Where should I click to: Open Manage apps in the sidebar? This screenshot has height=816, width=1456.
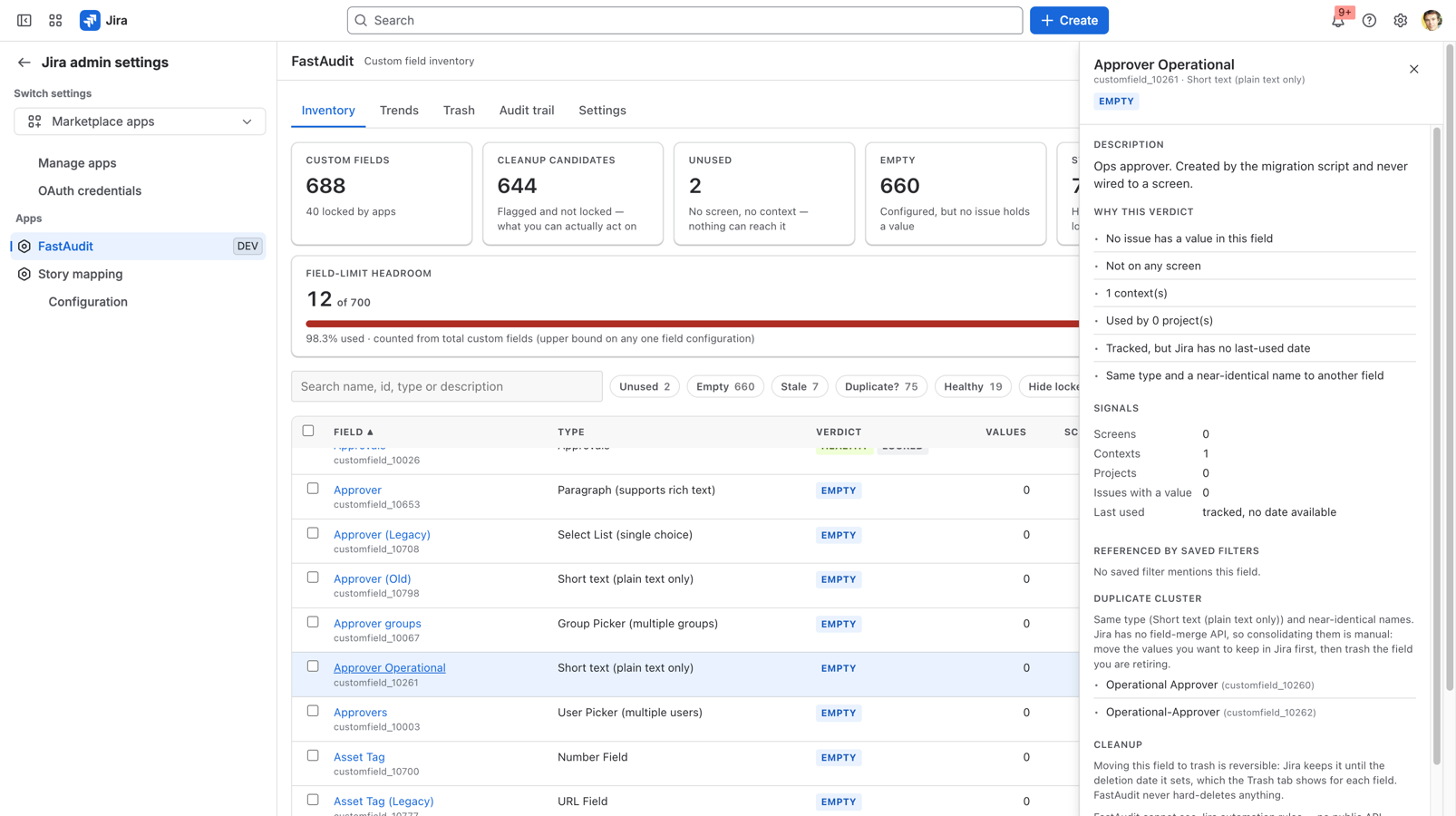[77, 163]
